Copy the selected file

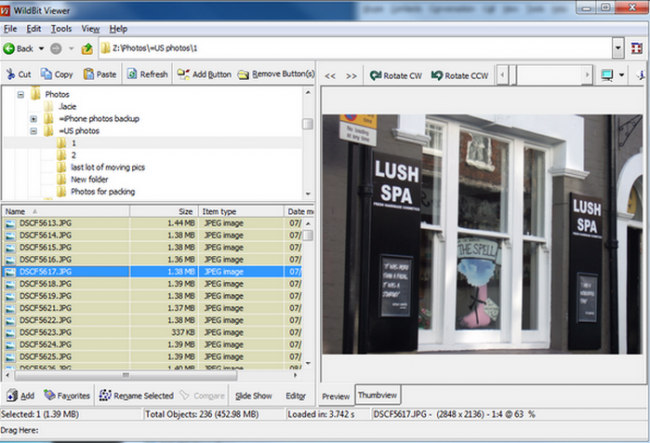(x=57, y=74)
